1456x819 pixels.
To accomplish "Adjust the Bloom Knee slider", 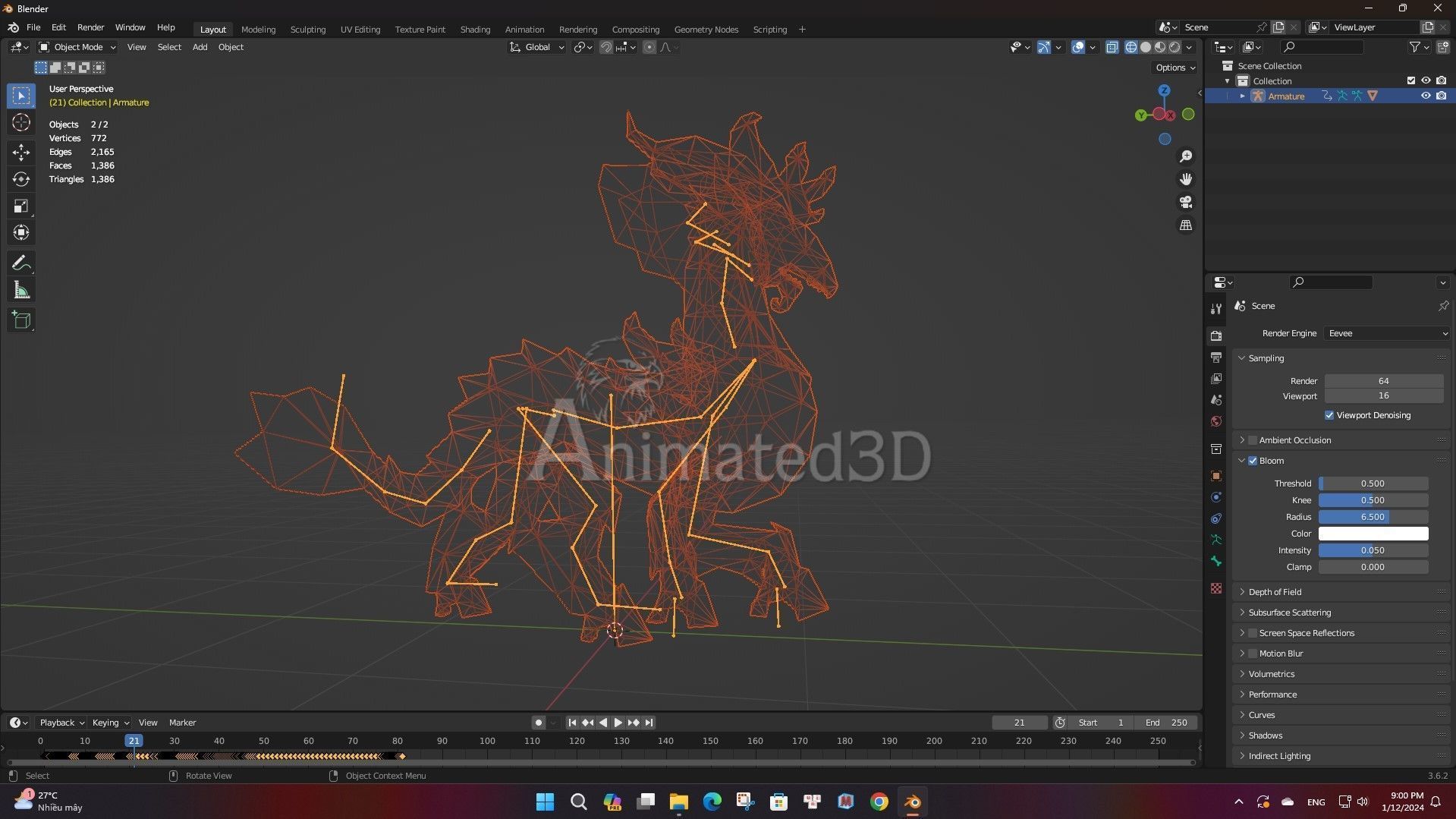I will [x=1373, y=500].
